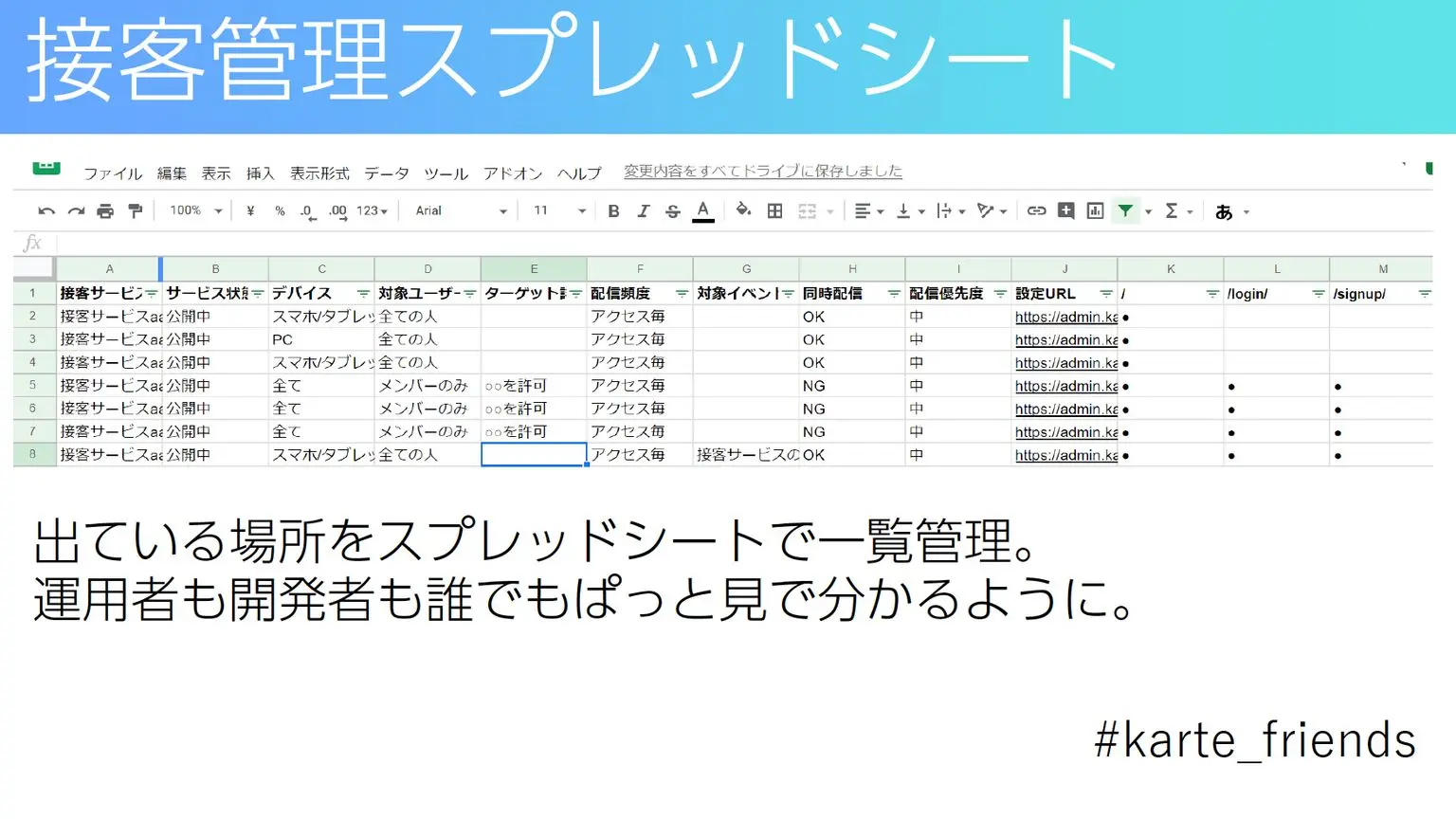Open filter views dropdown arrow

coord(1148,211)
